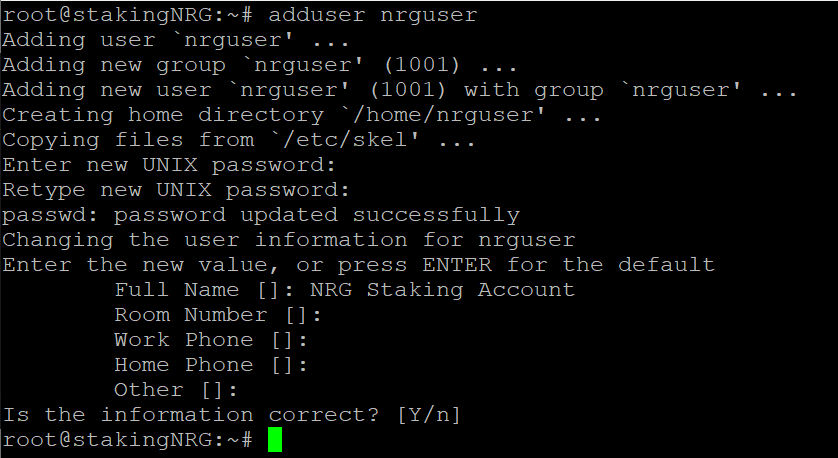The width and height of the screenshot is (838, 458).
Task: Click the 'Changing the user information' line
Action: 289,240
